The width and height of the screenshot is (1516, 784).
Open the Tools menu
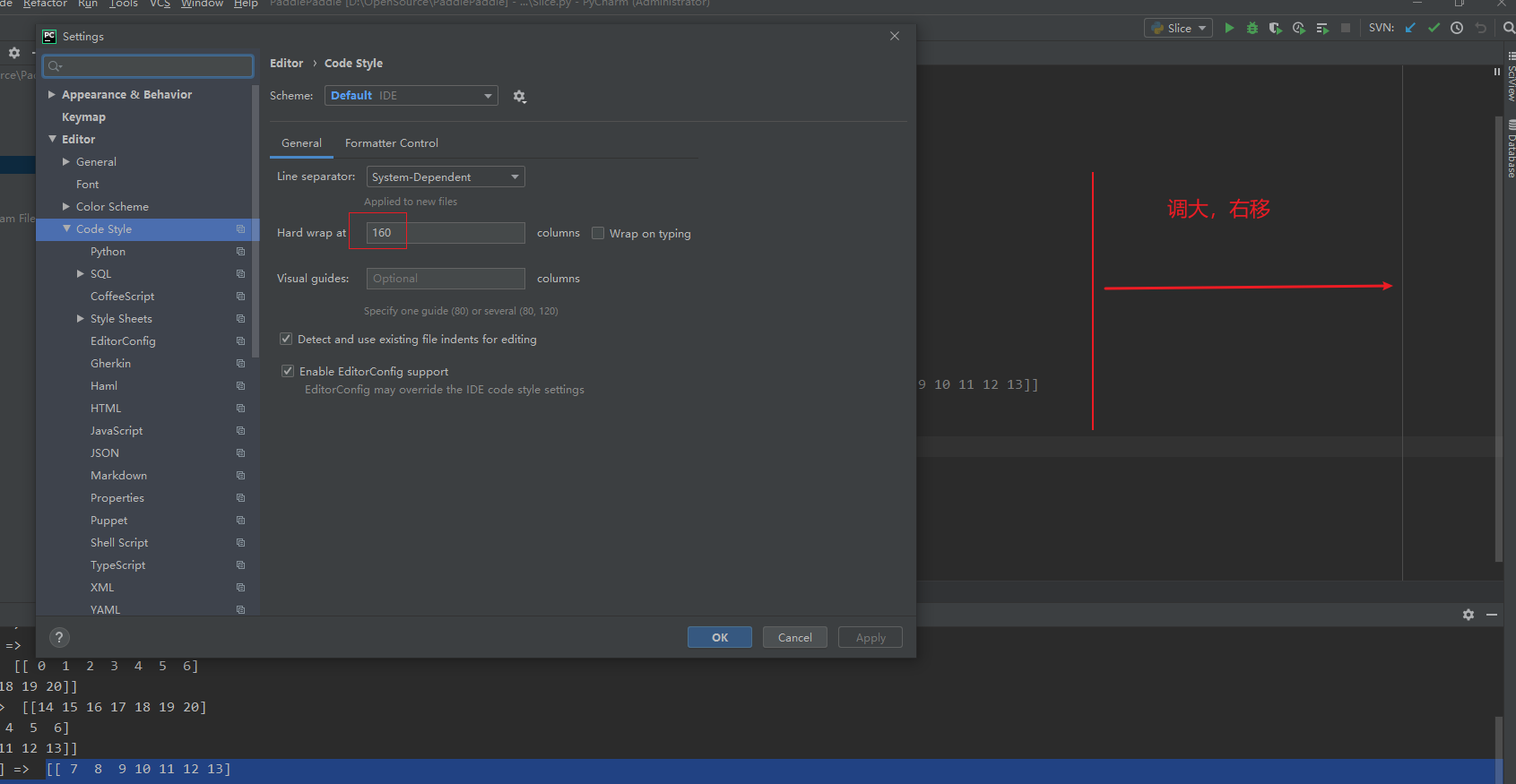click(x=124, y=4)
